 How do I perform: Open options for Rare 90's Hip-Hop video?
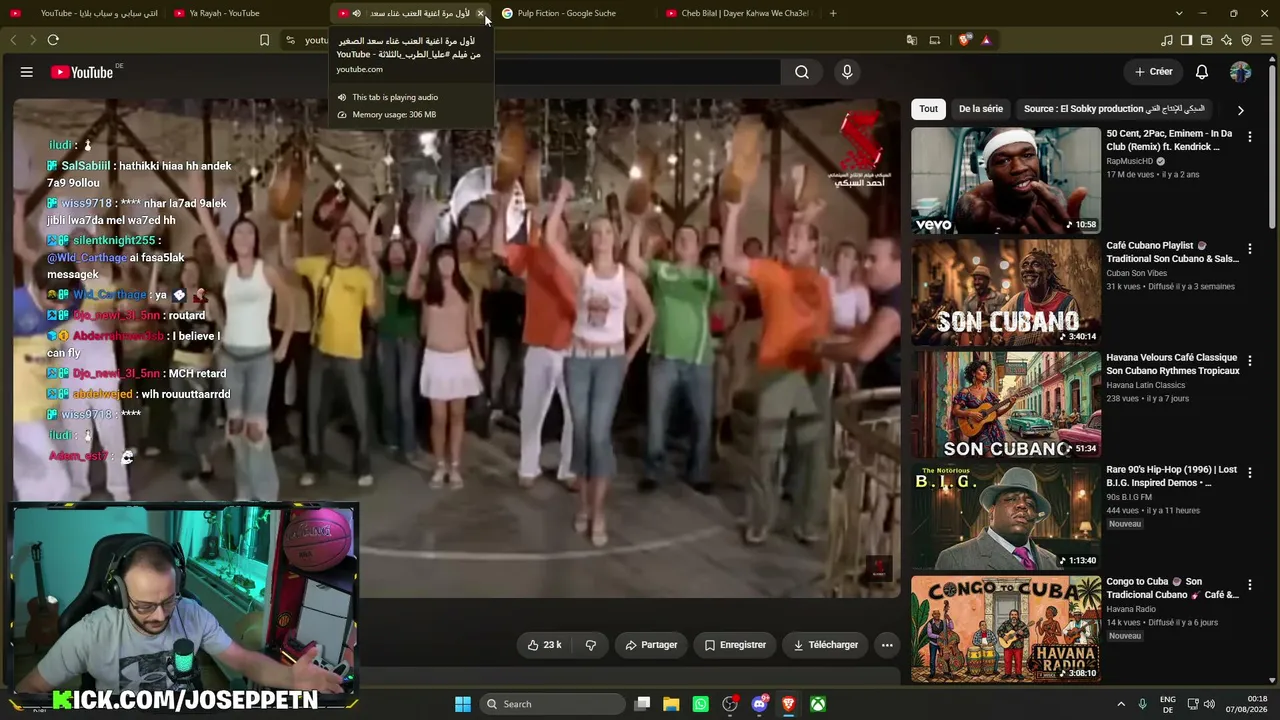click(x=1249, y=472)
